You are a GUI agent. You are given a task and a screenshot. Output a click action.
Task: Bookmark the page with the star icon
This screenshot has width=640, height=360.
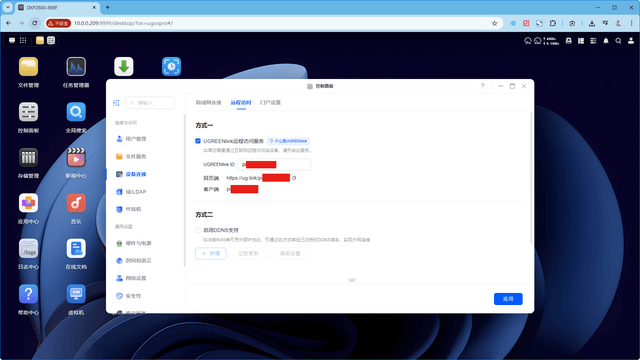tap(495, 23)
